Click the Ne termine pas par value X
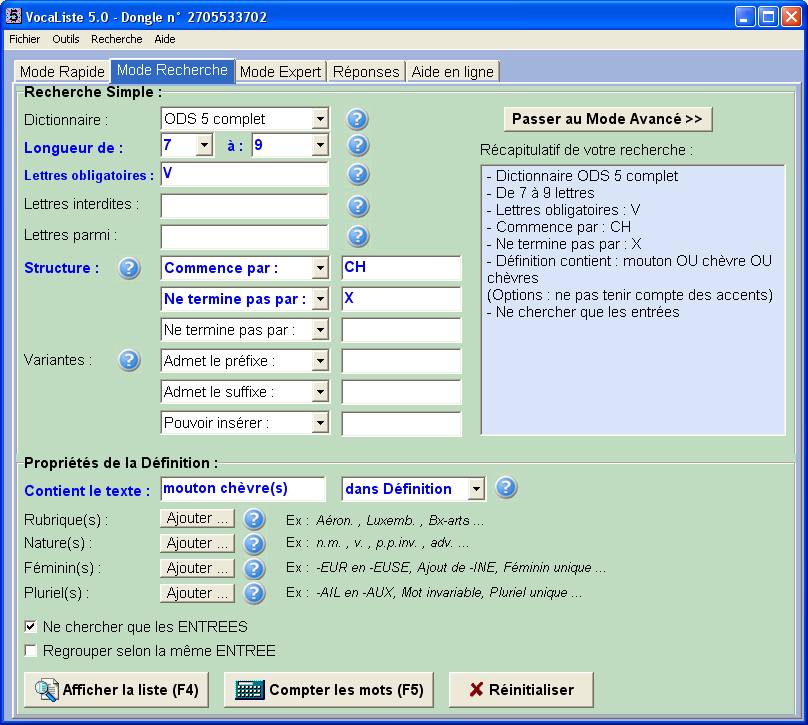The height and width of the screenshot is (725, 808). point(401,299)
